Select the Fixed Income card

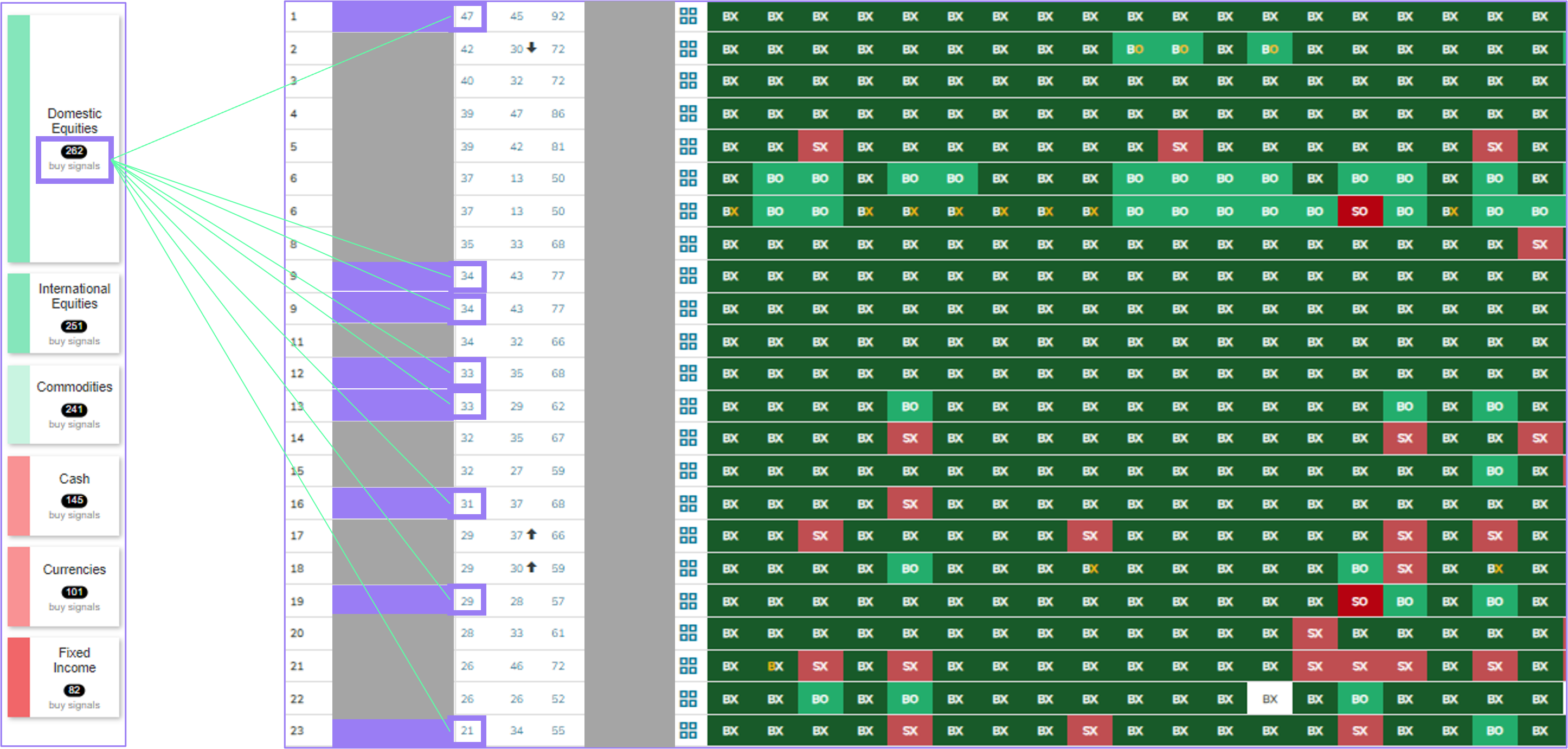[64, 677]
